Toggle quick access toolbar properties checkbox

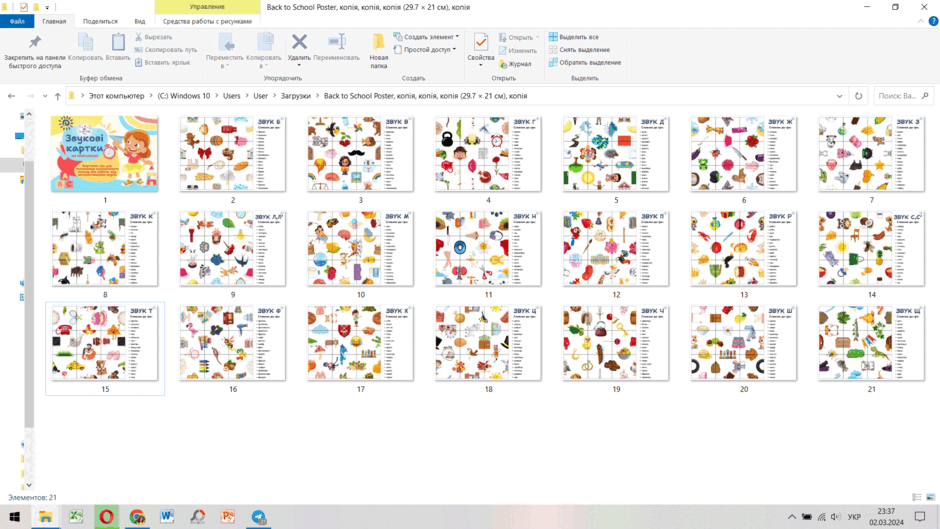coord(23,7)
